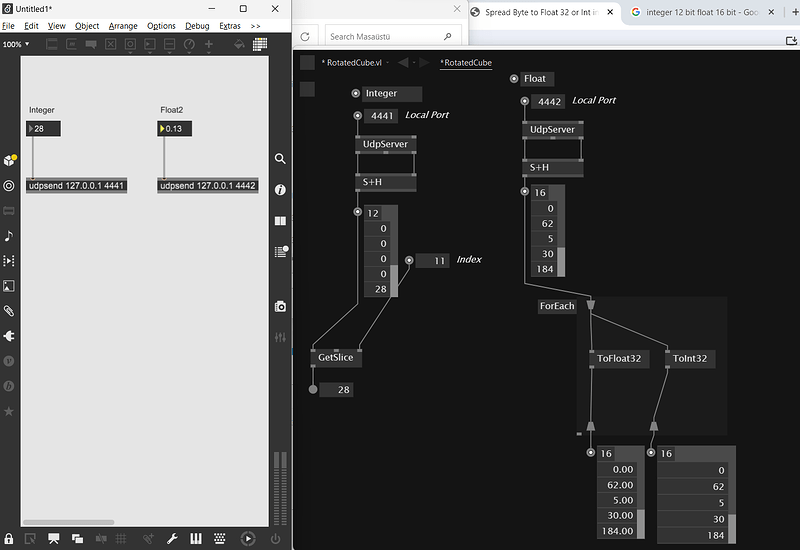Open the Objects browser cube icon in Max
Viewport: 800px width, 550px height.
[x=9, y=160]
